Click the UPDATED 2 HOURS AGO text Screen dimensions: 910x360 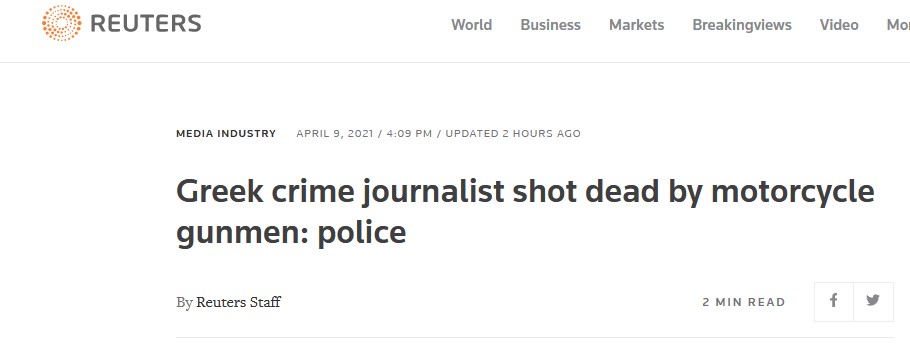(512, 134)
